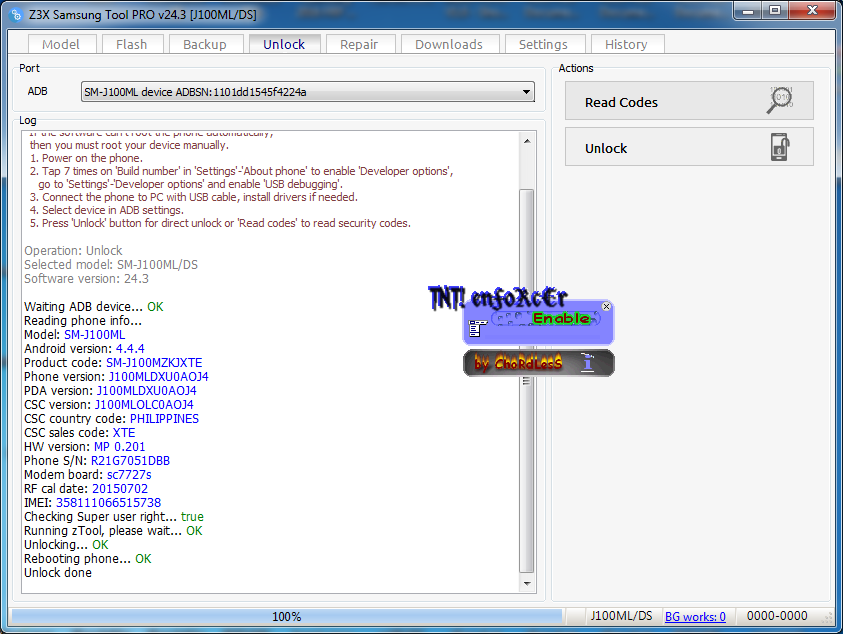Click the IMEI value 358111066515738
This screenshot has height=634, width=843.
109,503
